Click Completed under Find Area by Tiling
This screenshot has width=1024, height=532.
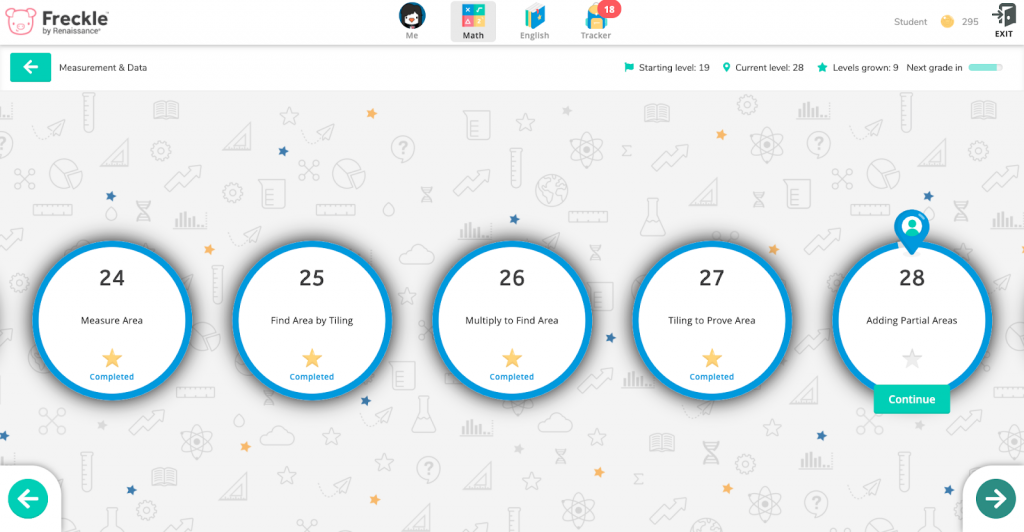(x=312, y=377)
